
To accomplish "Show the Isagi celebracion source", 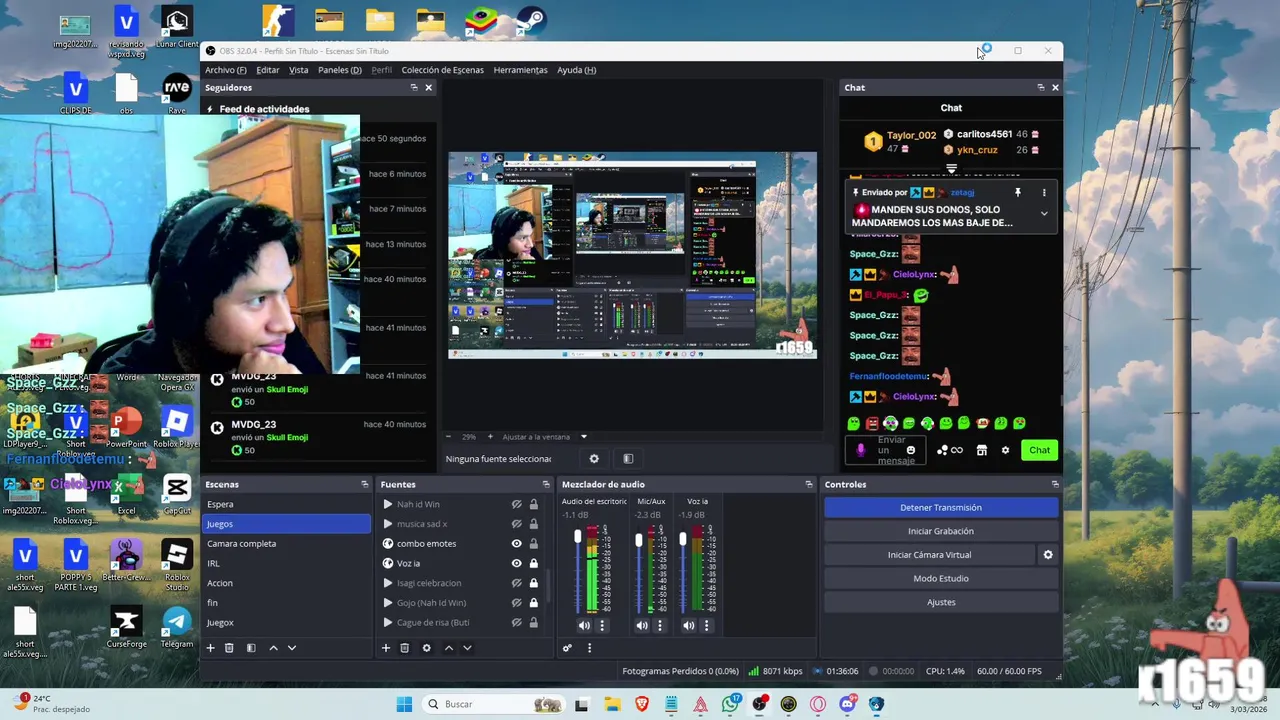I will tap(516, 583).
